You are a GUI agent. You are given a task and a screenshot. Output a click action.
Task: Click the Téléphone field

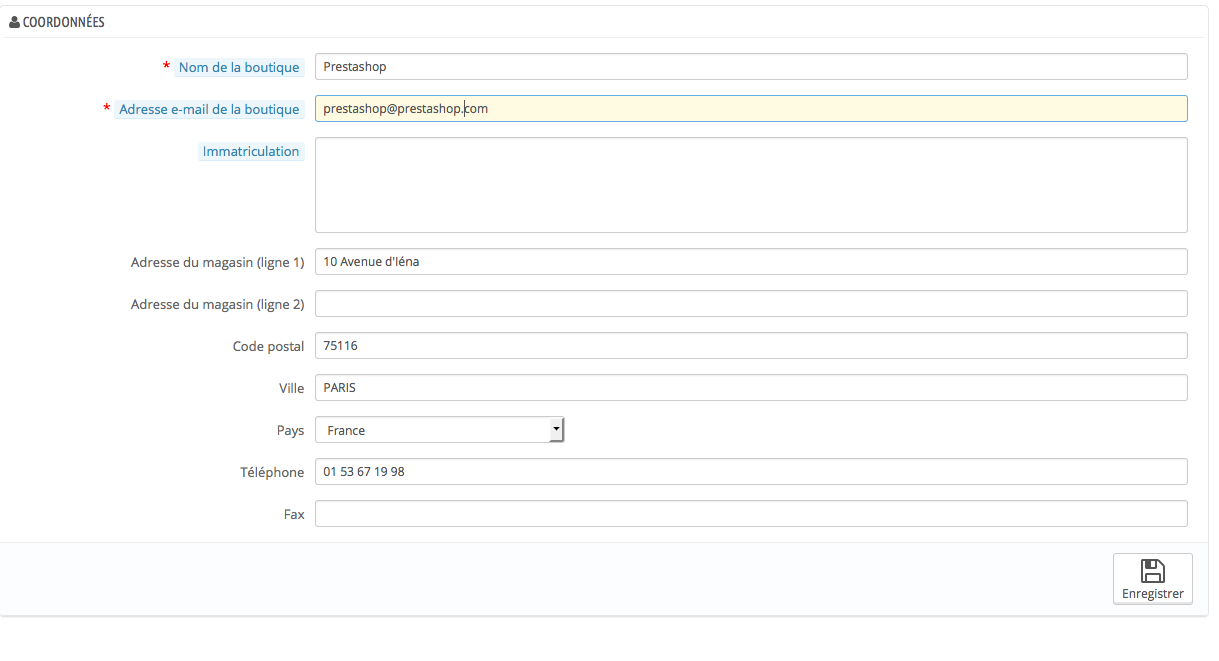tap(751, 472)
